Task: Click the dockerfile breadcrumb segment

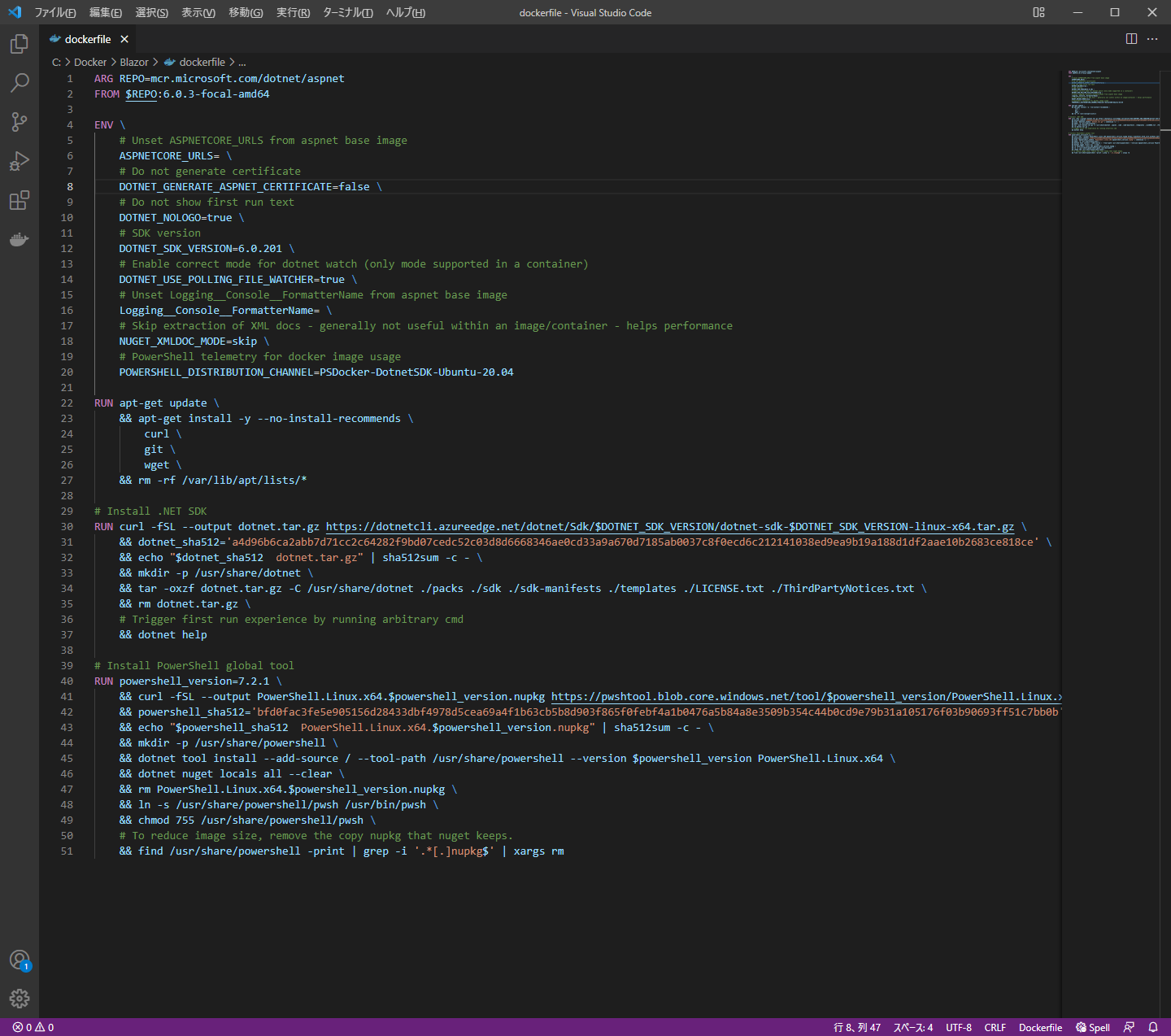Action: pyautogui.click(x=194, y=62)
